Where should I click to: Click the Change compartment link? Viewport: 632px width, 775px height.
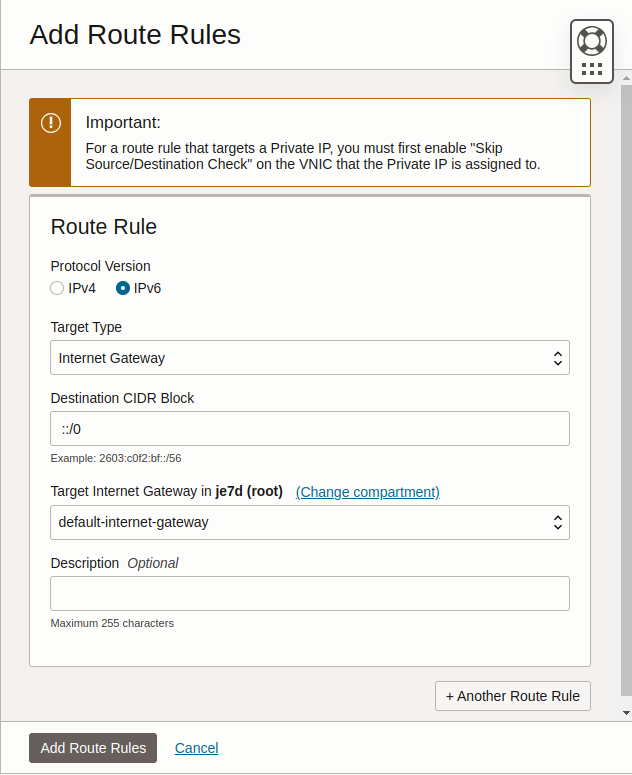[x=368, y=492]
